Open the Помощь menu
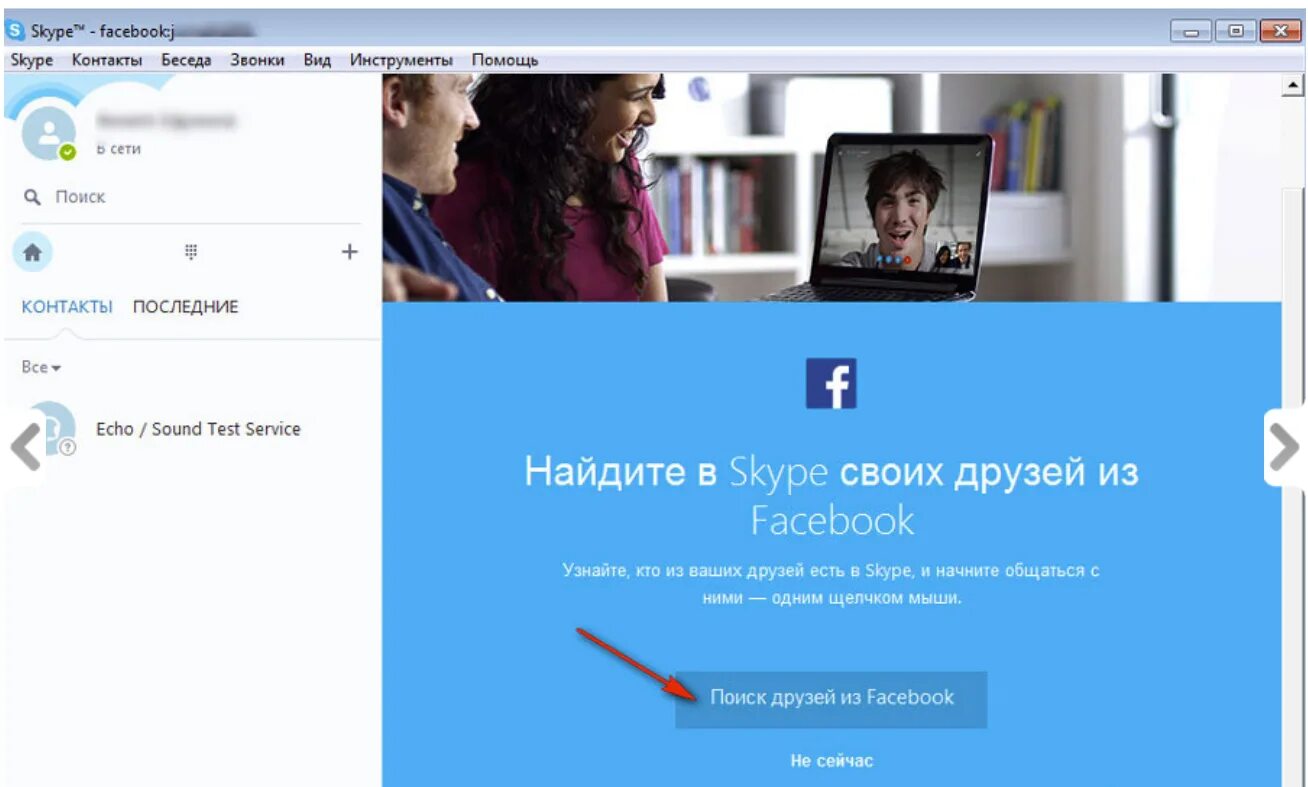The height and width of the screenshot is (787, 1308). [505, 60]
